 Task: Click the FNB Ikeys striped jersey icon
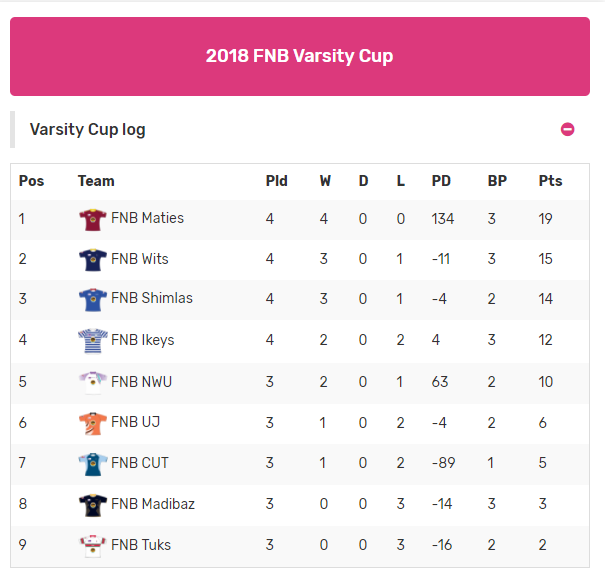pos(93,341)
